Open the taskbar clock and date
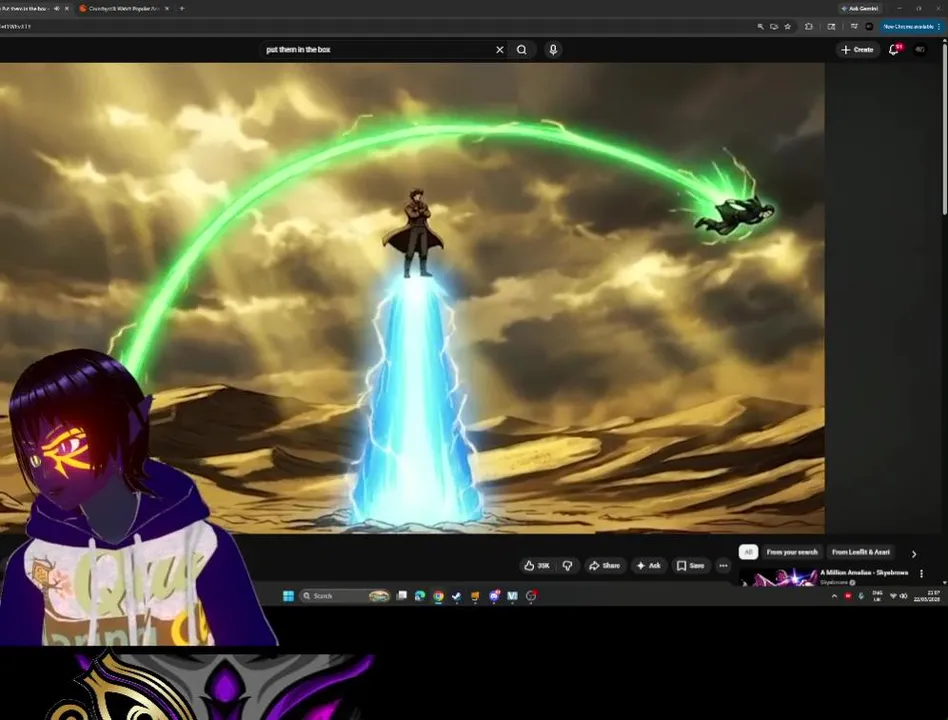 [927, 596]
